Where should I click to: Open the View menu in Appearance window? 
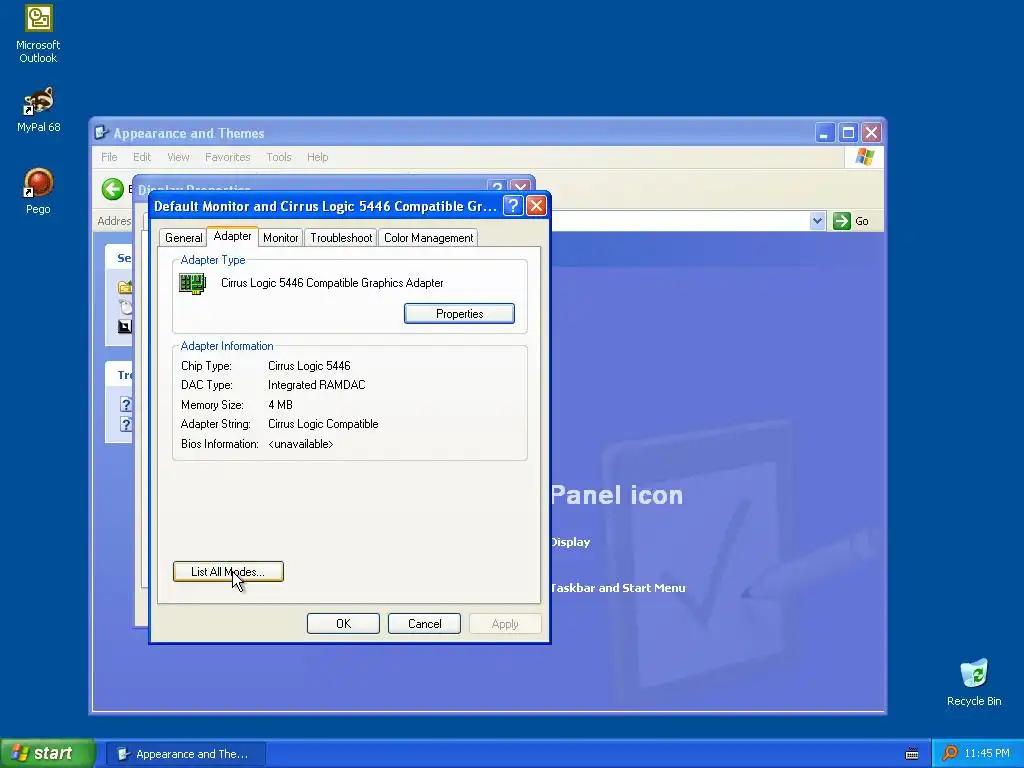[178, 157]
